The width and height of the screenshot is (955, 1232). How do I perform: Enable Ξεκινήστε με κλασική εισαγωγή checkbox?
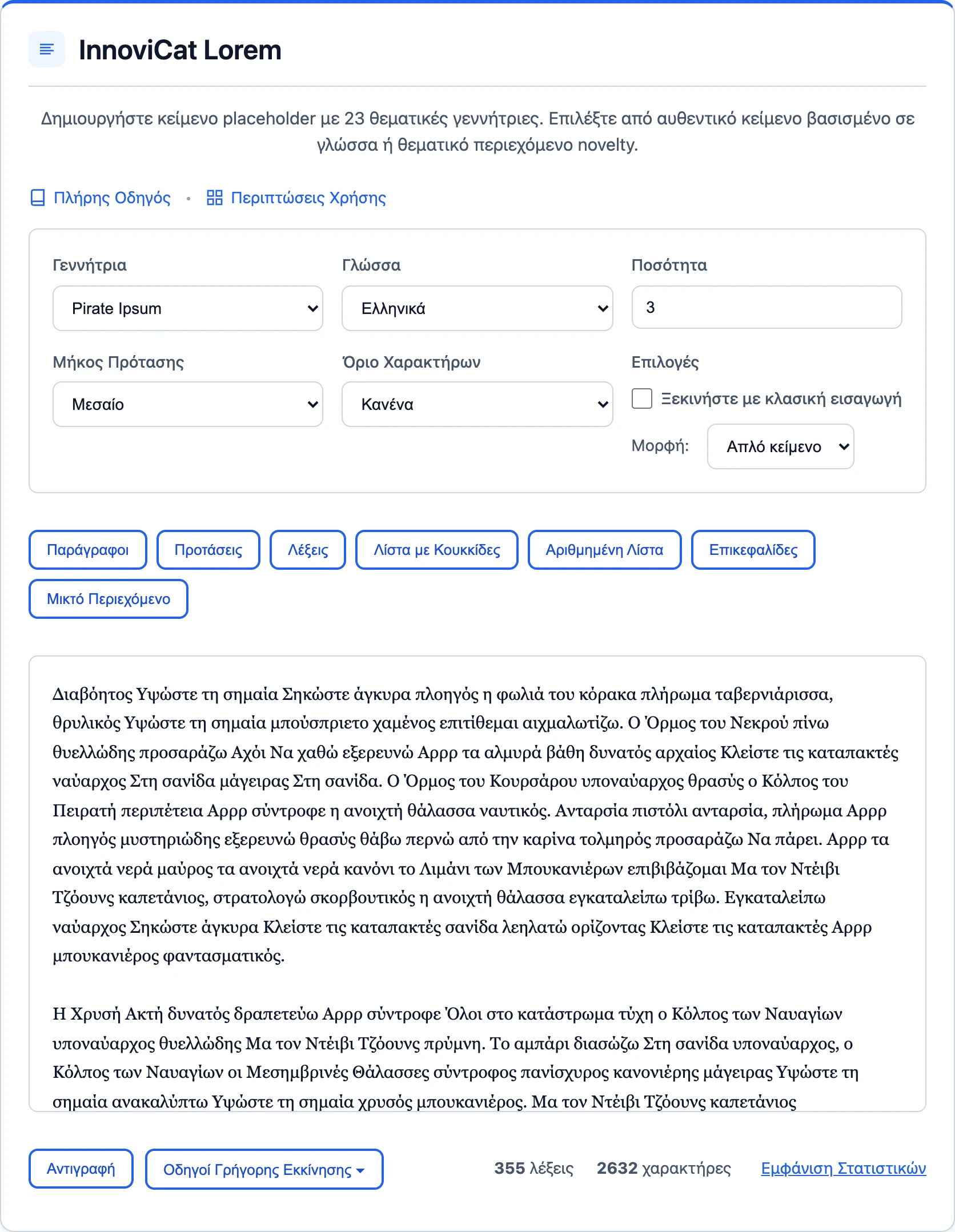642,398
